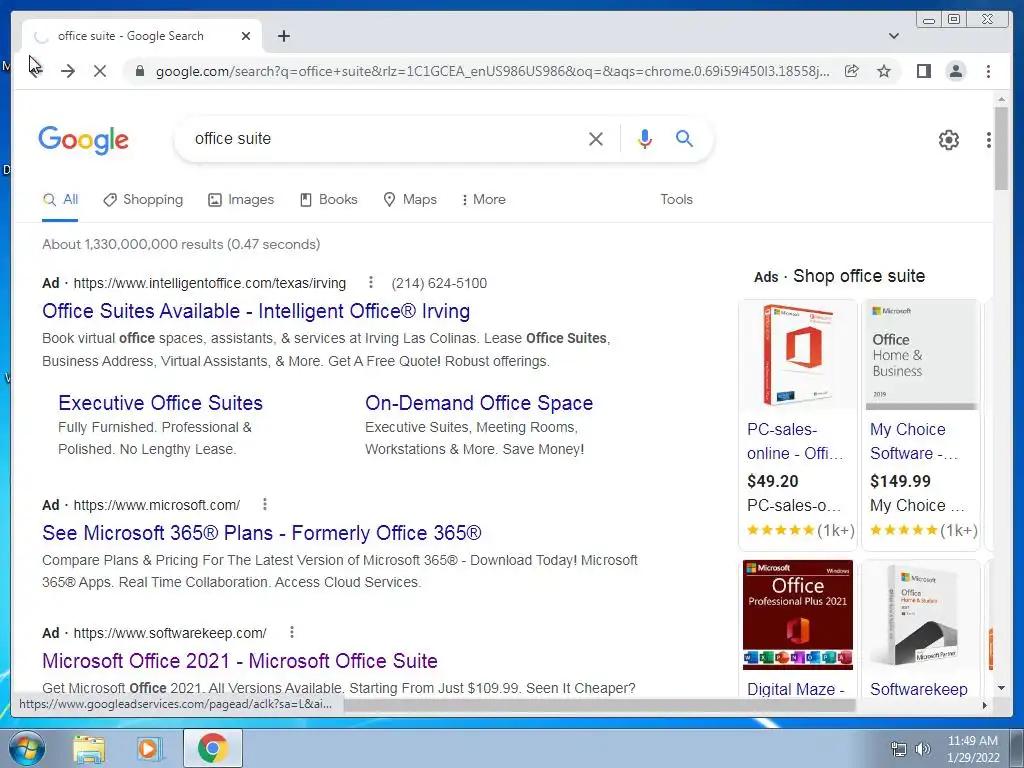This screenshot has height=768, width=1024.
Task: Open Chrome three-dot menu
Action: [988, 71]
